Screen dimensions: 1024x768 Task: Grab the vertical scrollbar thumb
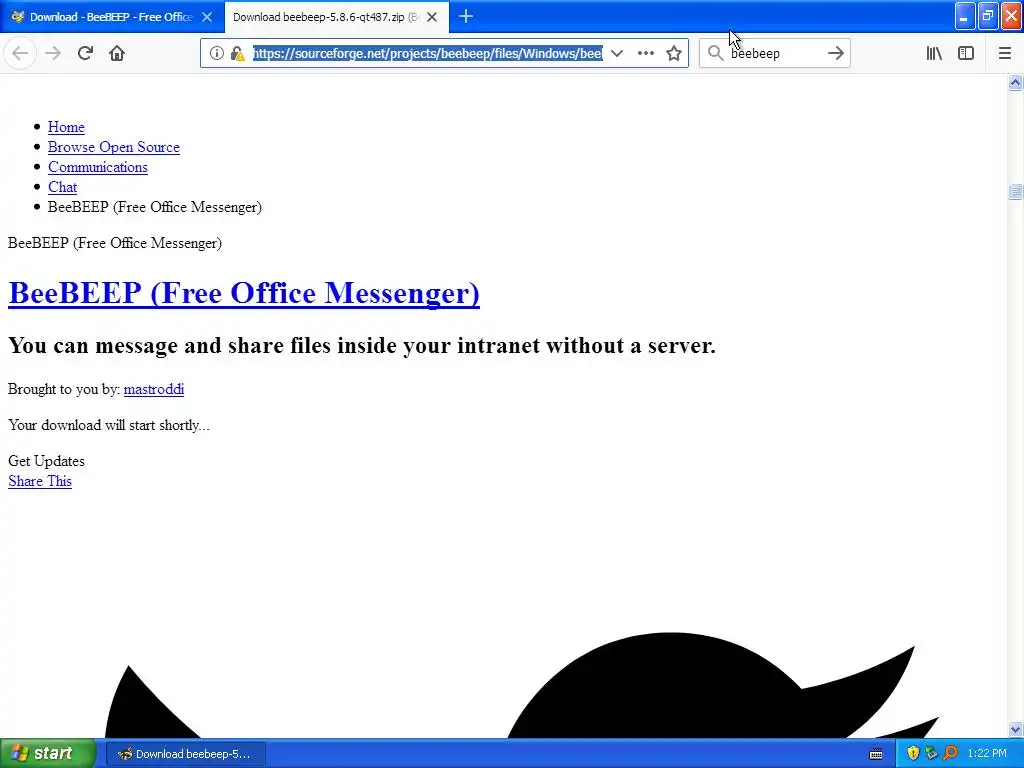[x=1015, y=191]
